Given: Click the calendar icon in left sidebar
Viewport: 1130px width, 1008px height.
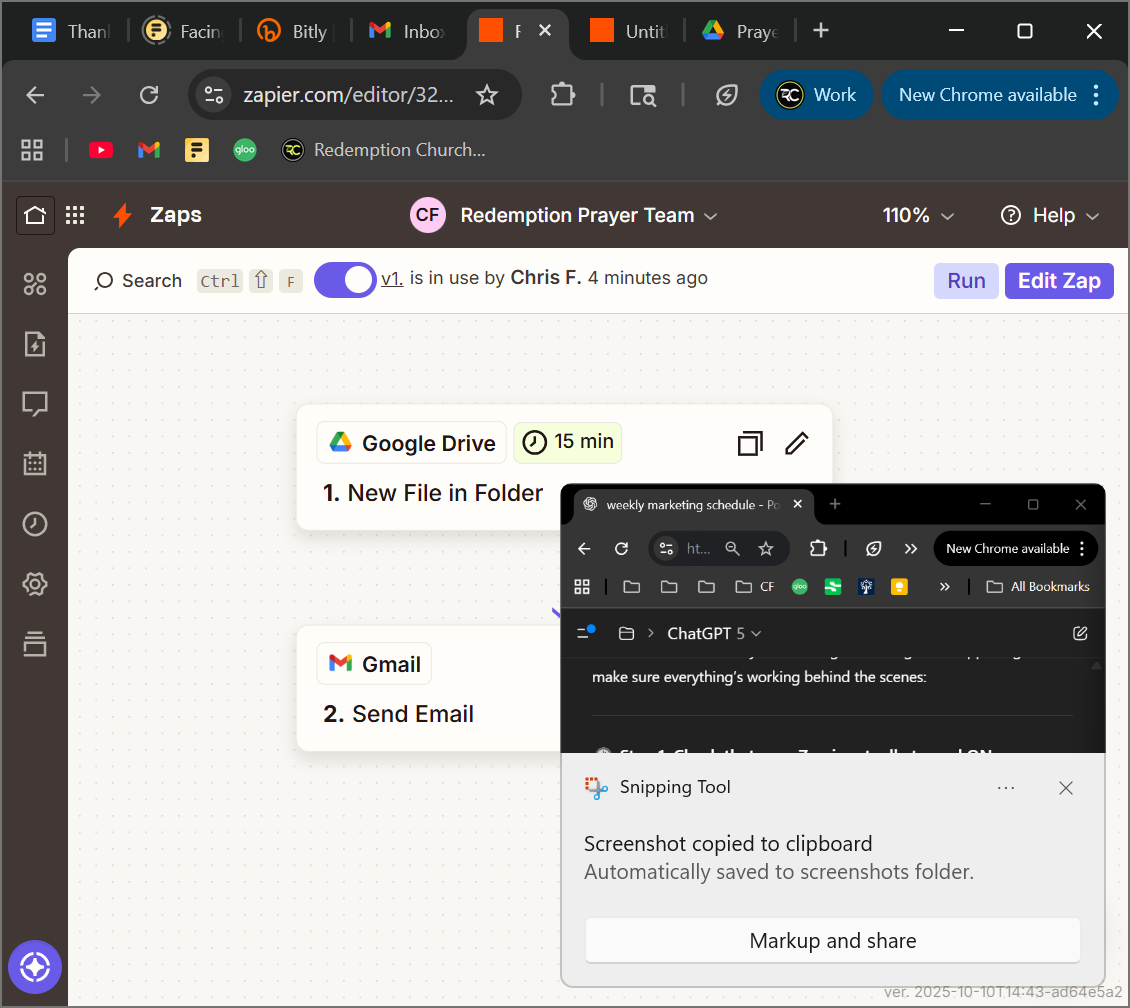Looking at the screenshot, I should click(35, 464).
